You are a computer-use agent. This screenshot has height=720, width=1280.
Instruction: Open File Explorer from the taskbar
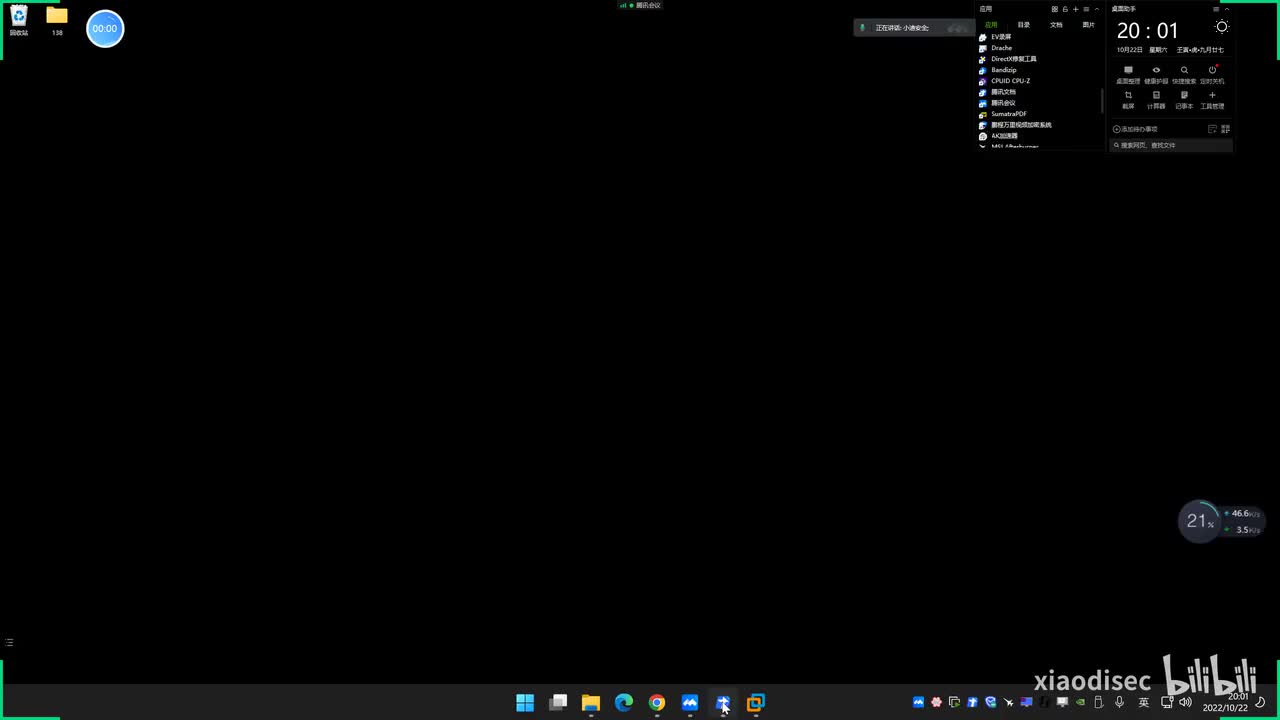(591, 703)
